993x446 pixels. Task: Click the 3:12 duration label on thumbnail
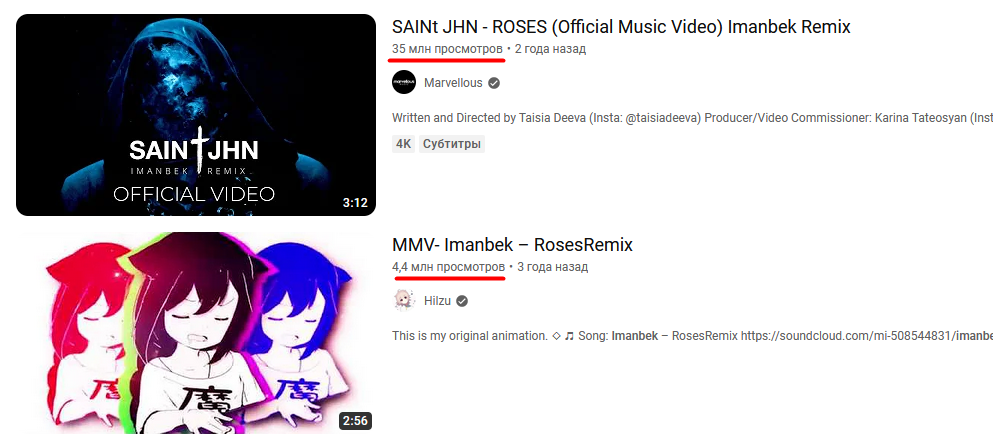pos(355,203)
